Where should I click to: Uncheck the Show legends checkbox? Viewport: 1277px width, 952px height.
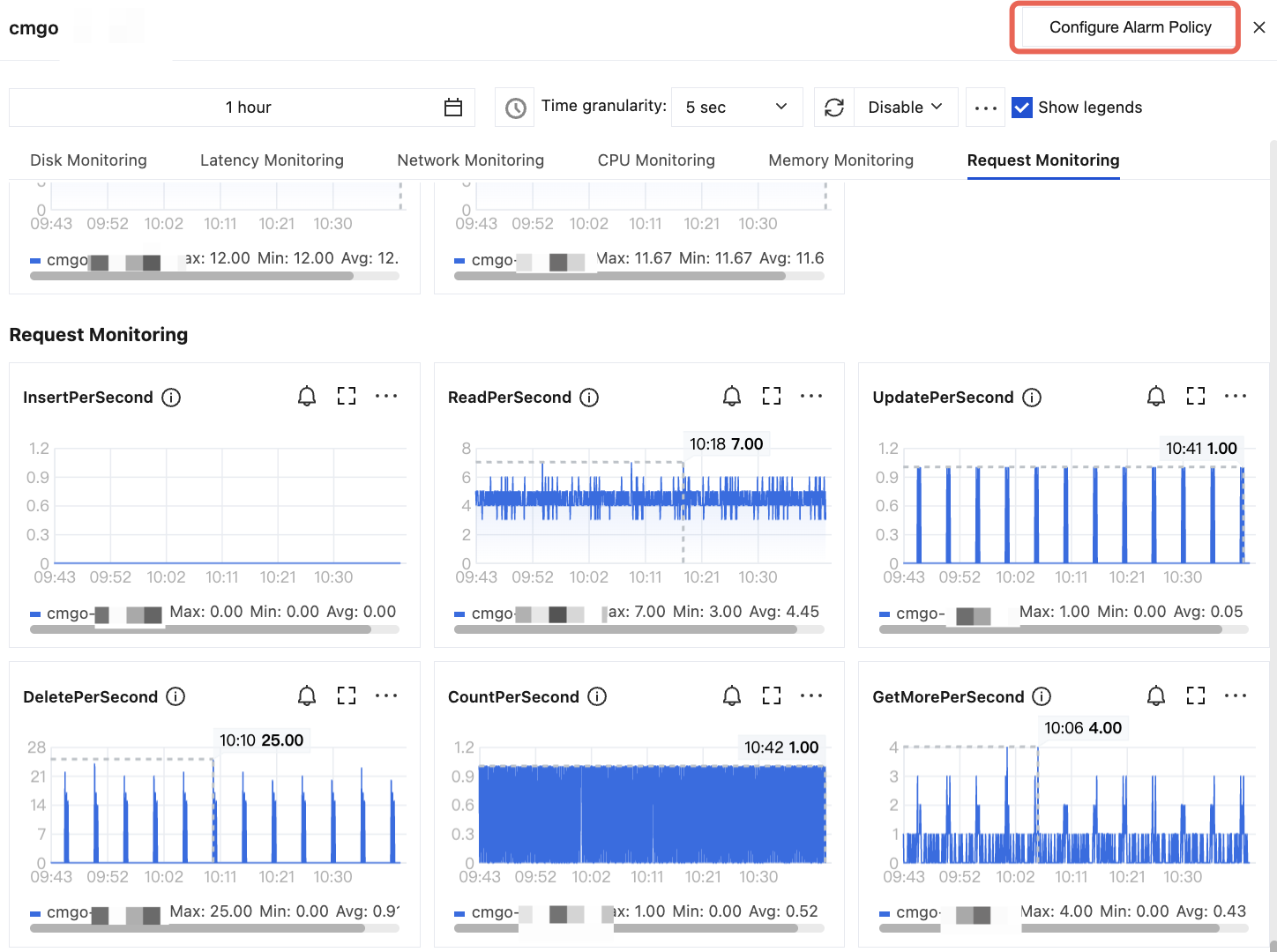pos(1022,108)
